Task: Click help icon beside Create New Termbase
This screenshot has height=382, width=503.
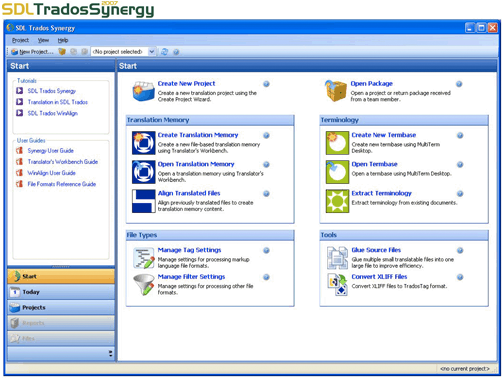Action: point(460,135)
